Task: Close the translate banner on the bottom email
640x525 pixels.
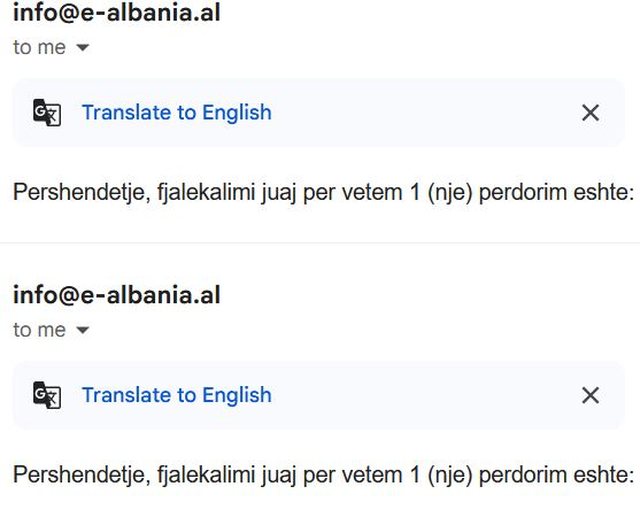Action: pos(590,395)
